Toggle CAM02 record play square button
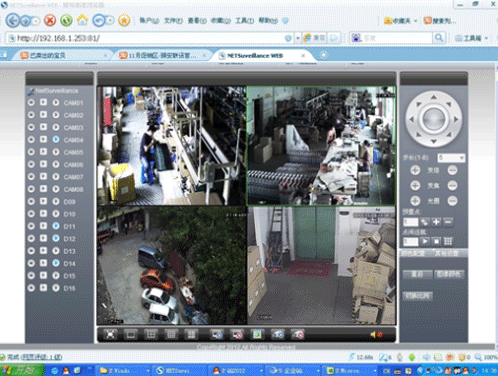The width and height of the screenshot is (498, 376). (43, 115)
